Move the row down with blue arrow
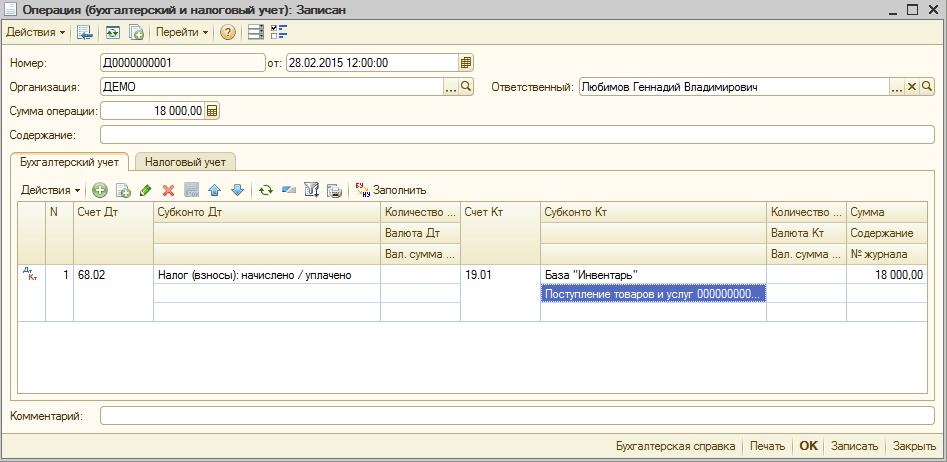 click(x=237, y=190)
